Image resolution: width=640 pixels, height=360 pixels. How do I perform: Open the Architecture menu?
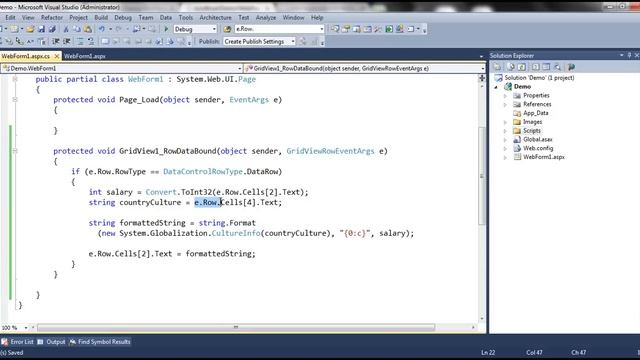pyautogui.click(x=216, y=18)
